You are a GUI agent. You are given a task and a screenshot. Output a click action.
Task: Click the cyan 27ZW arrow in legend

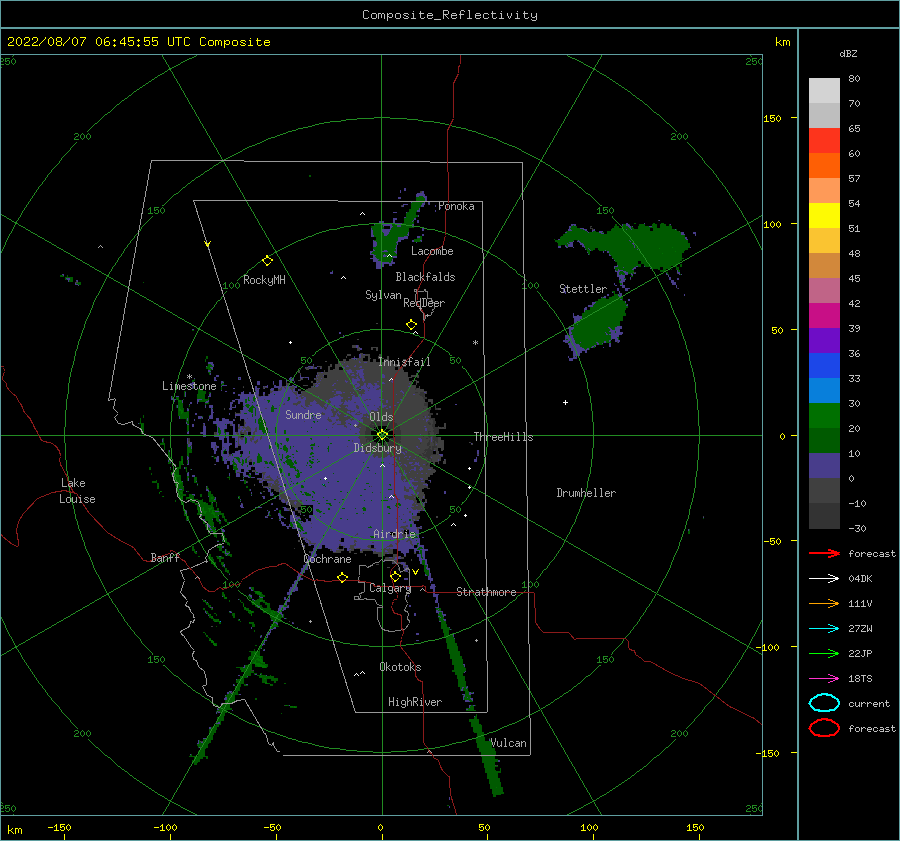pos(824,629)
